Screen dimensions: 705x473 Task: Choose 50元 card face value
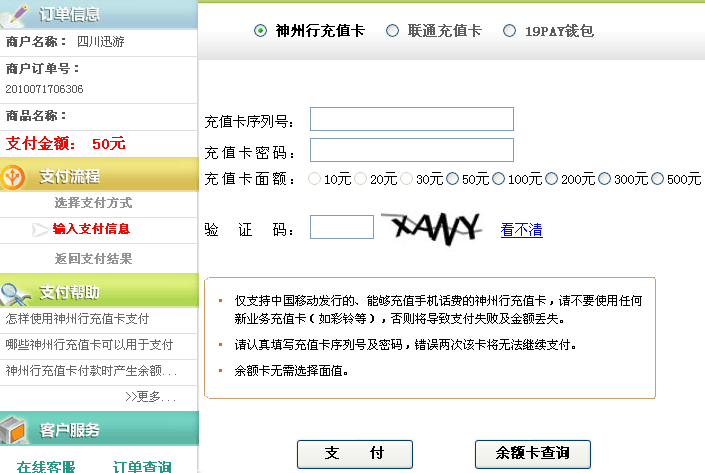(x=454, y=179)
